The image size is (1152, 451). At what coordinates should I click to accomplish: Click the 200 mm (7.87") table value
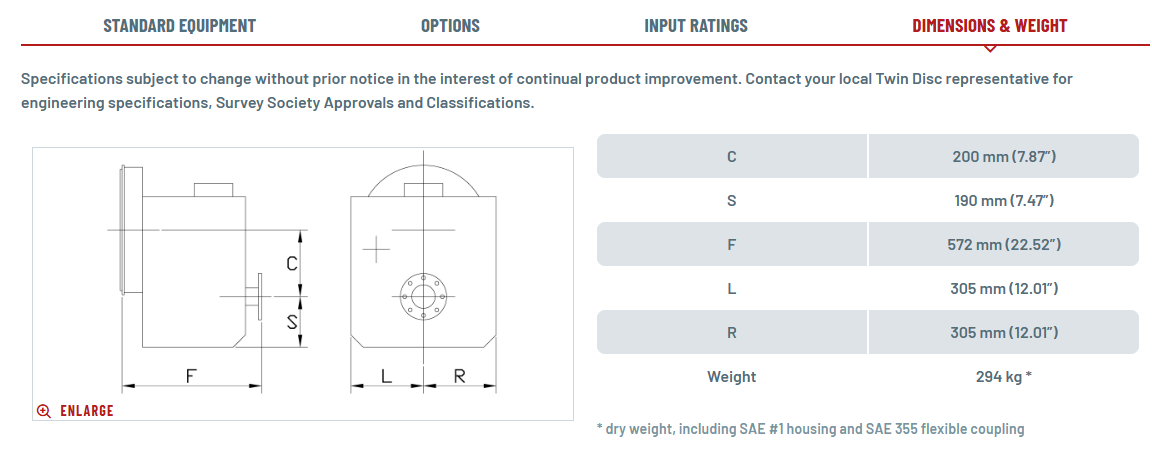(x=1003, y=156)
